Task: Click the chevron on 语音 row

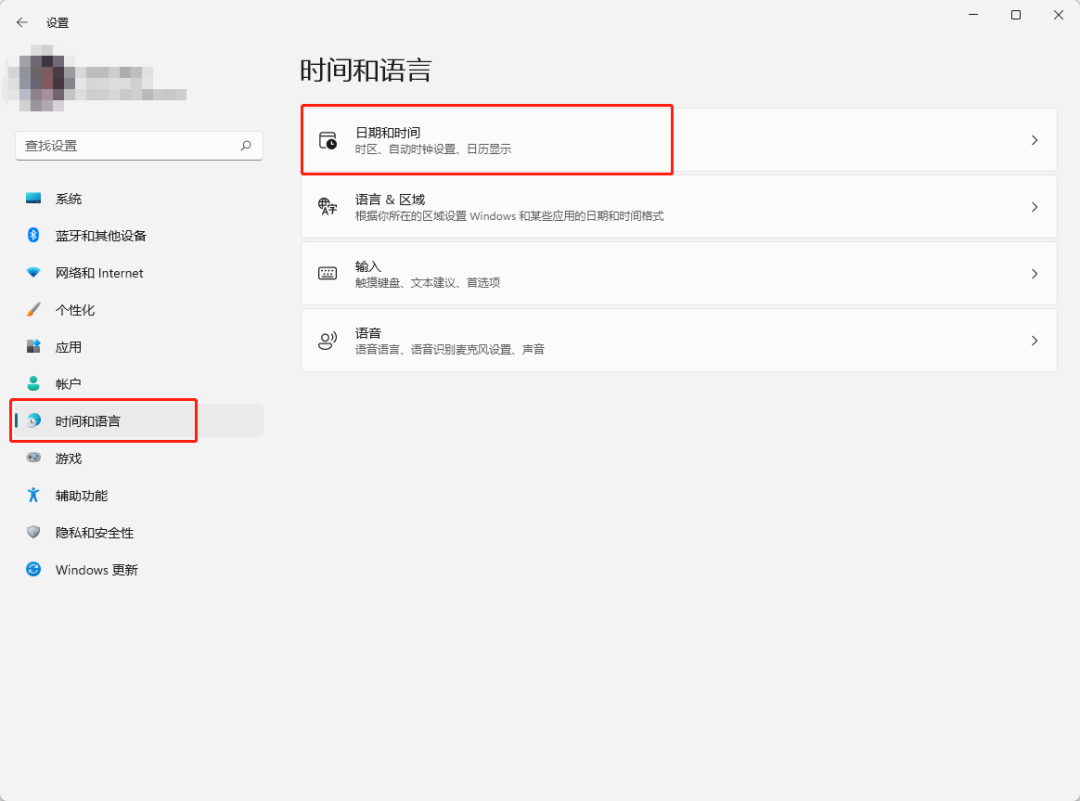Action: pyautogui.click(x=1035, y=340)
